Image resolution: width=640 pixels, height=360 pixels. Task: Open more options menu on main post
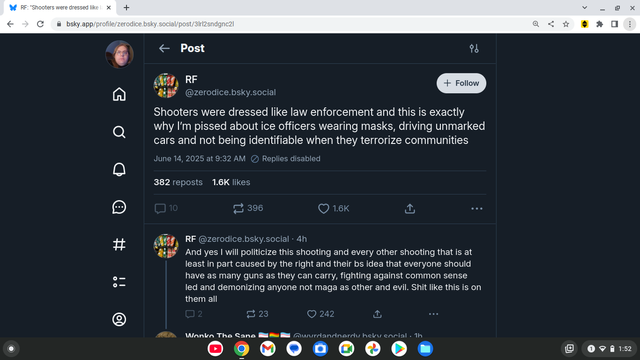tap(477, 209)
